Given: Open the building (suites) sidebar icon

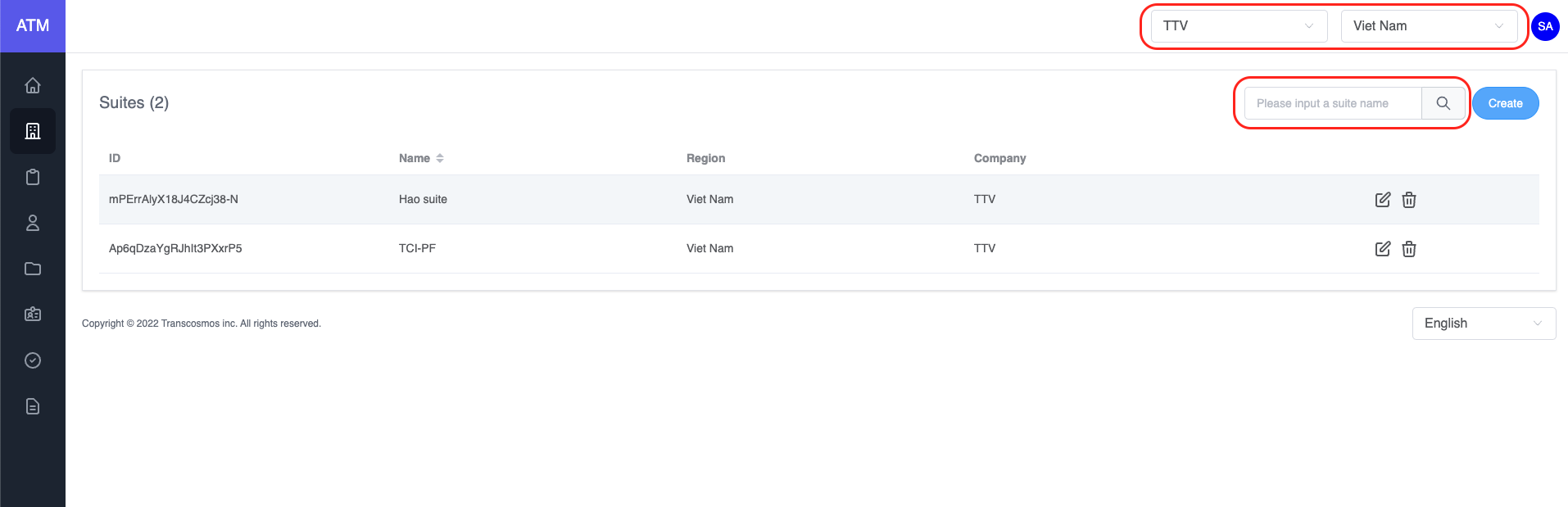Looking at the screenshot, I should [x=33, y=131].
